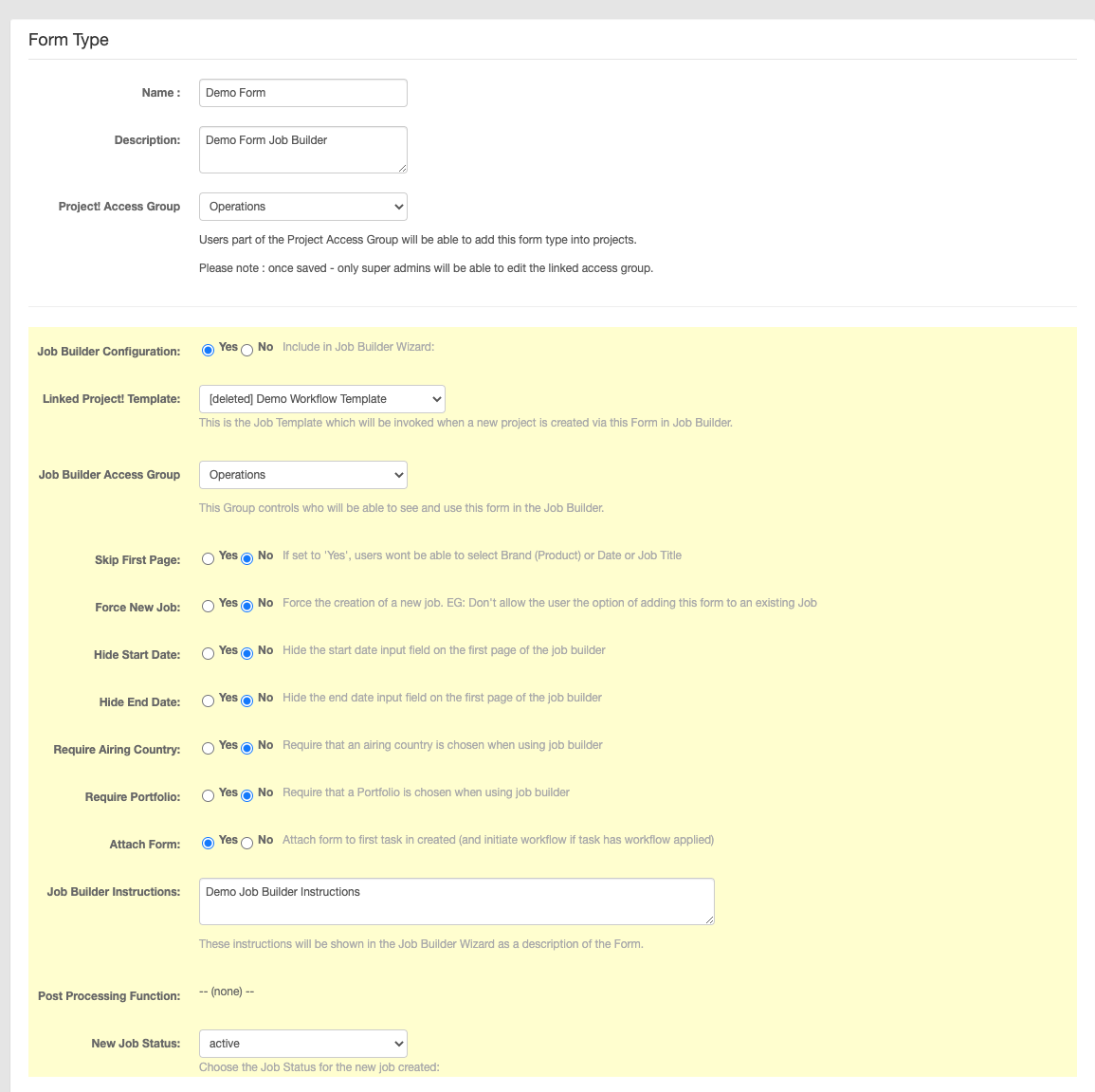This screenshot has width=1095, height=1092.
Task: Select Yes for Skip First Page
Action: 209,558
